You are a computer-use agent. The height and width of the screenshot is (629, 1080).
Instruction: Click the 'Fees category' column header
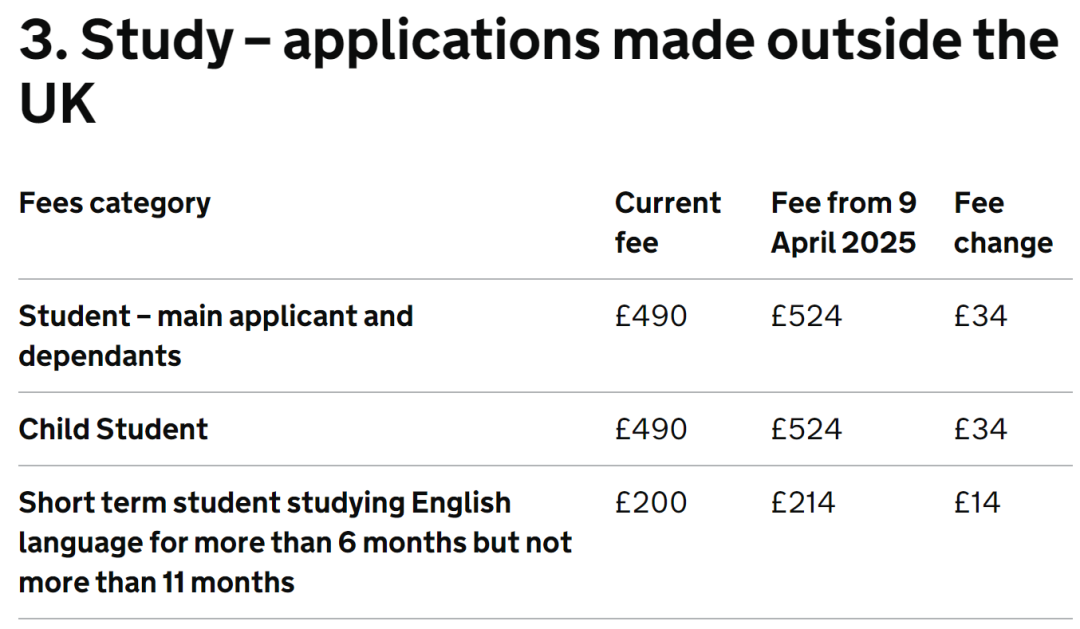point(115,203)
